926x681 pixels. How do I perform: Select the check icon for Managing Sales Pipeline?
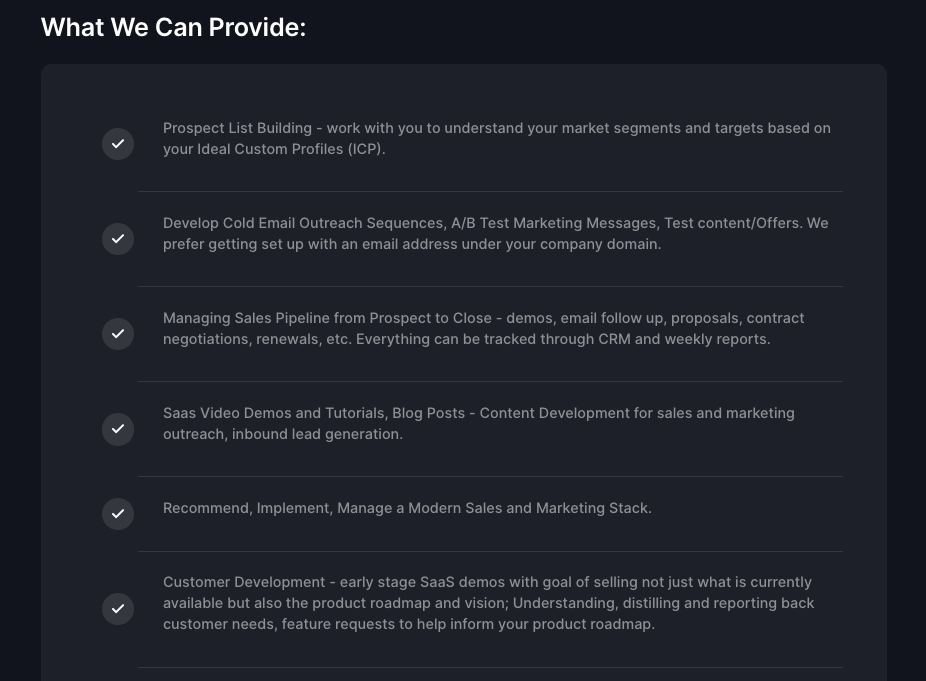tap(118, 334)
